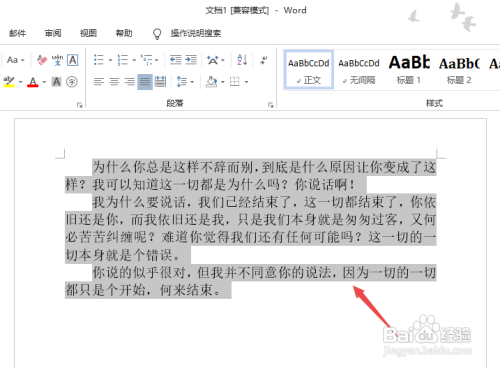Apply yellow text highlight color
The height and width of the screenshot is (368, 500).
9,82
